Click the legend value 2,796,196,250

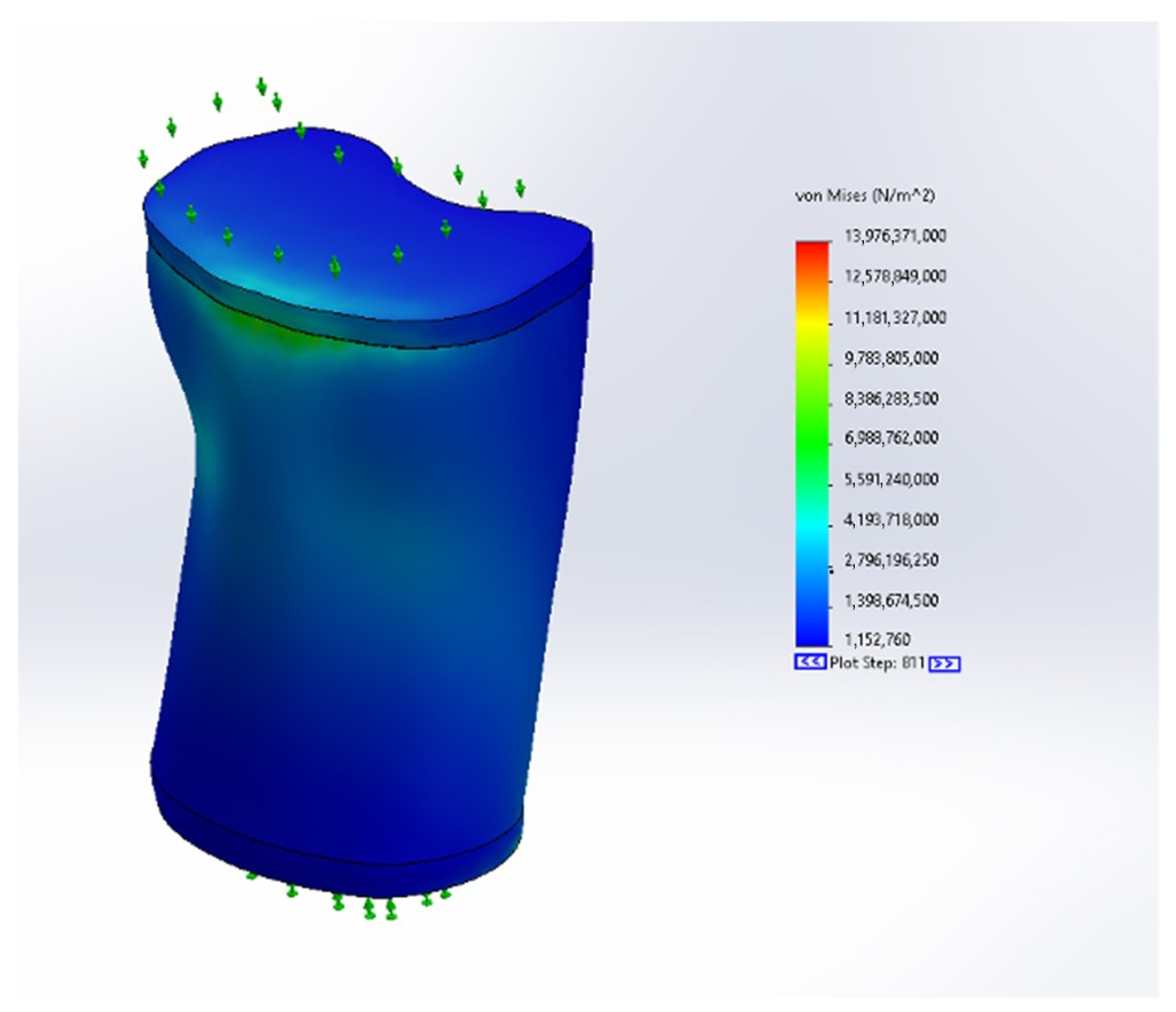[x=891, y=560]
